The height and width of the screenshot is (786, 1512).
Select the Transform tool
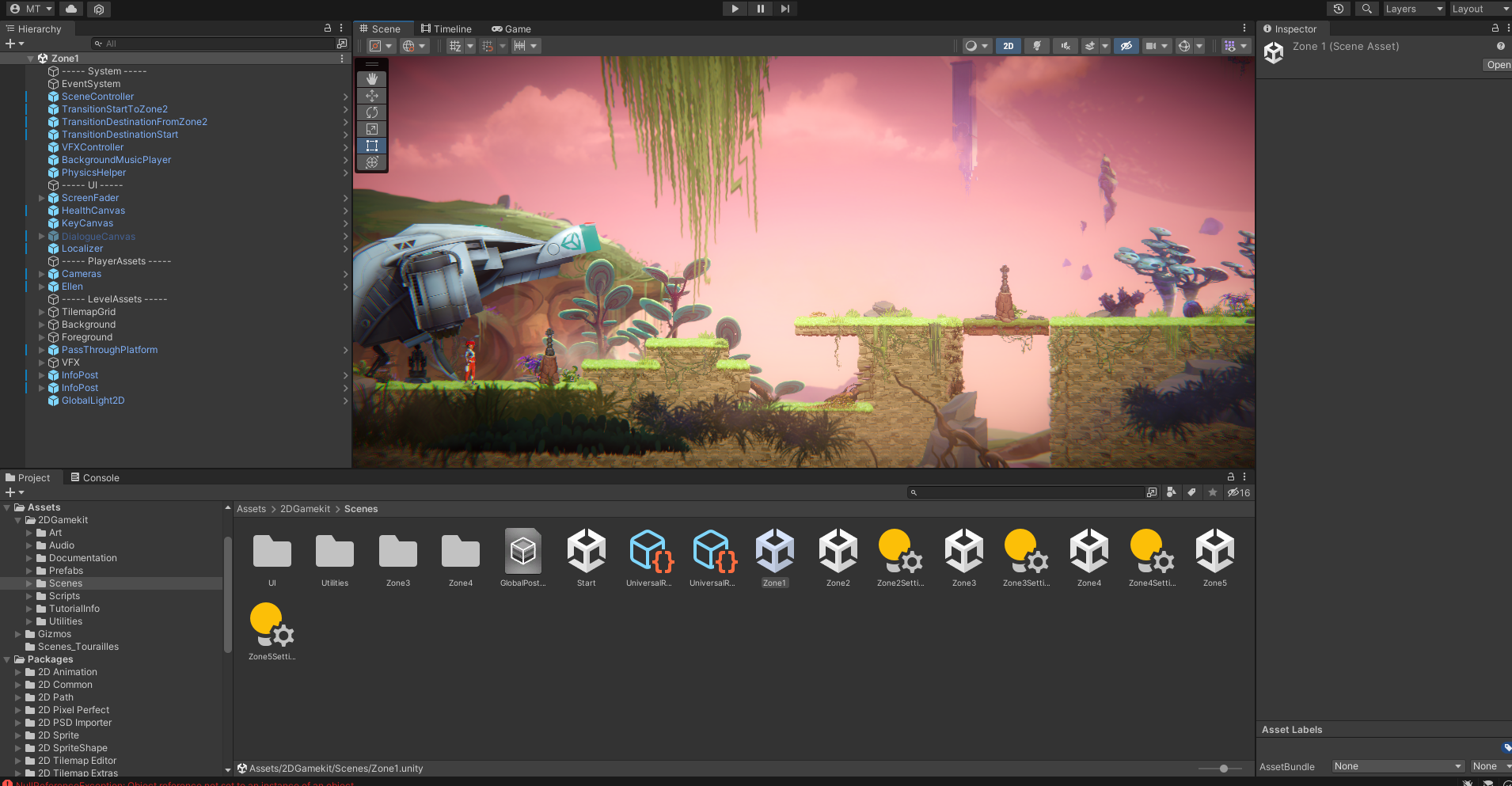(372, 162)
